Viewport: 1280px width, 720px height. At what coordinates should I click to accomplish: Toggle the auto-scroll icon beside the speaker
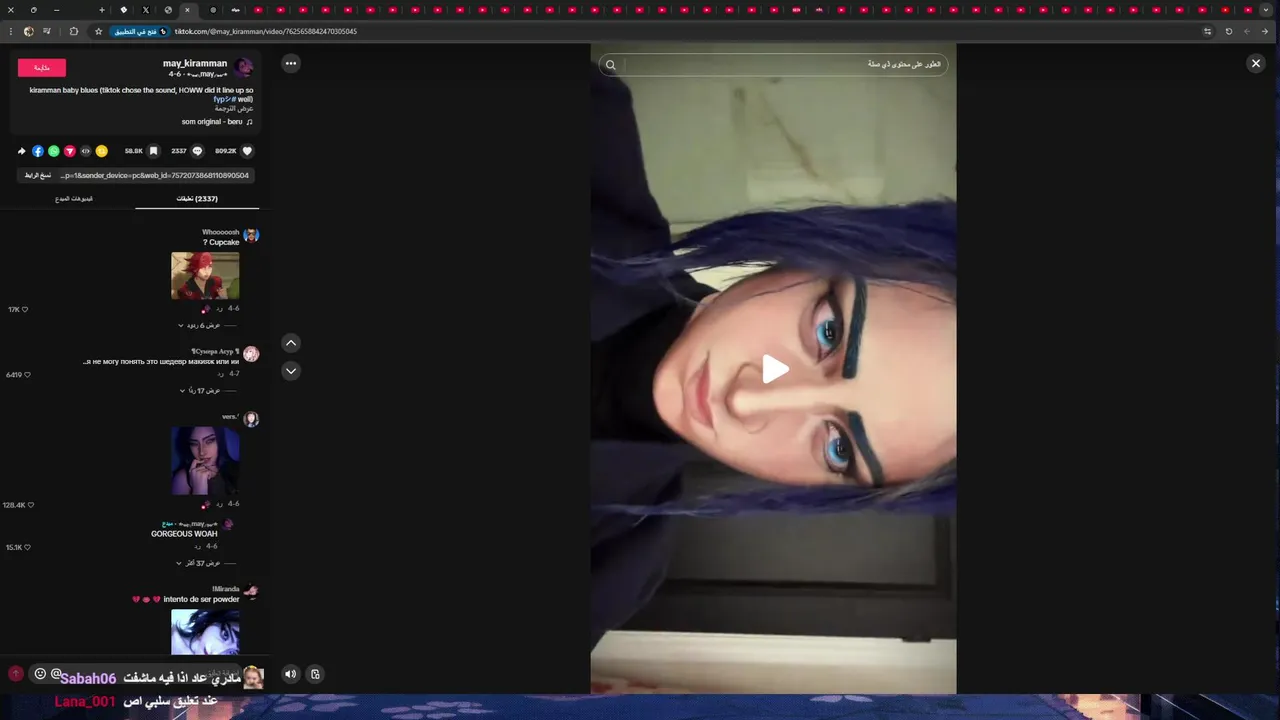pyautogui.click(x=315, y=674)
